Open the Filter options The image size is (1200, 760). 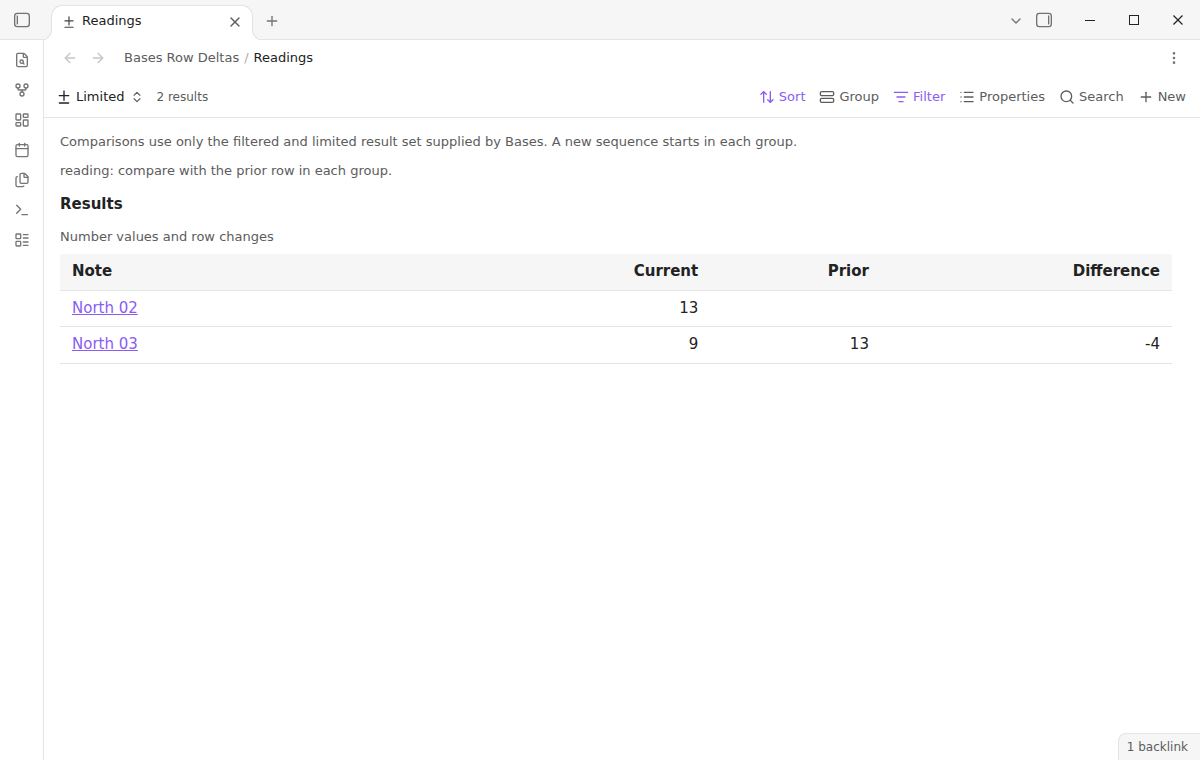pyautogui.click(x=919, y=97)
